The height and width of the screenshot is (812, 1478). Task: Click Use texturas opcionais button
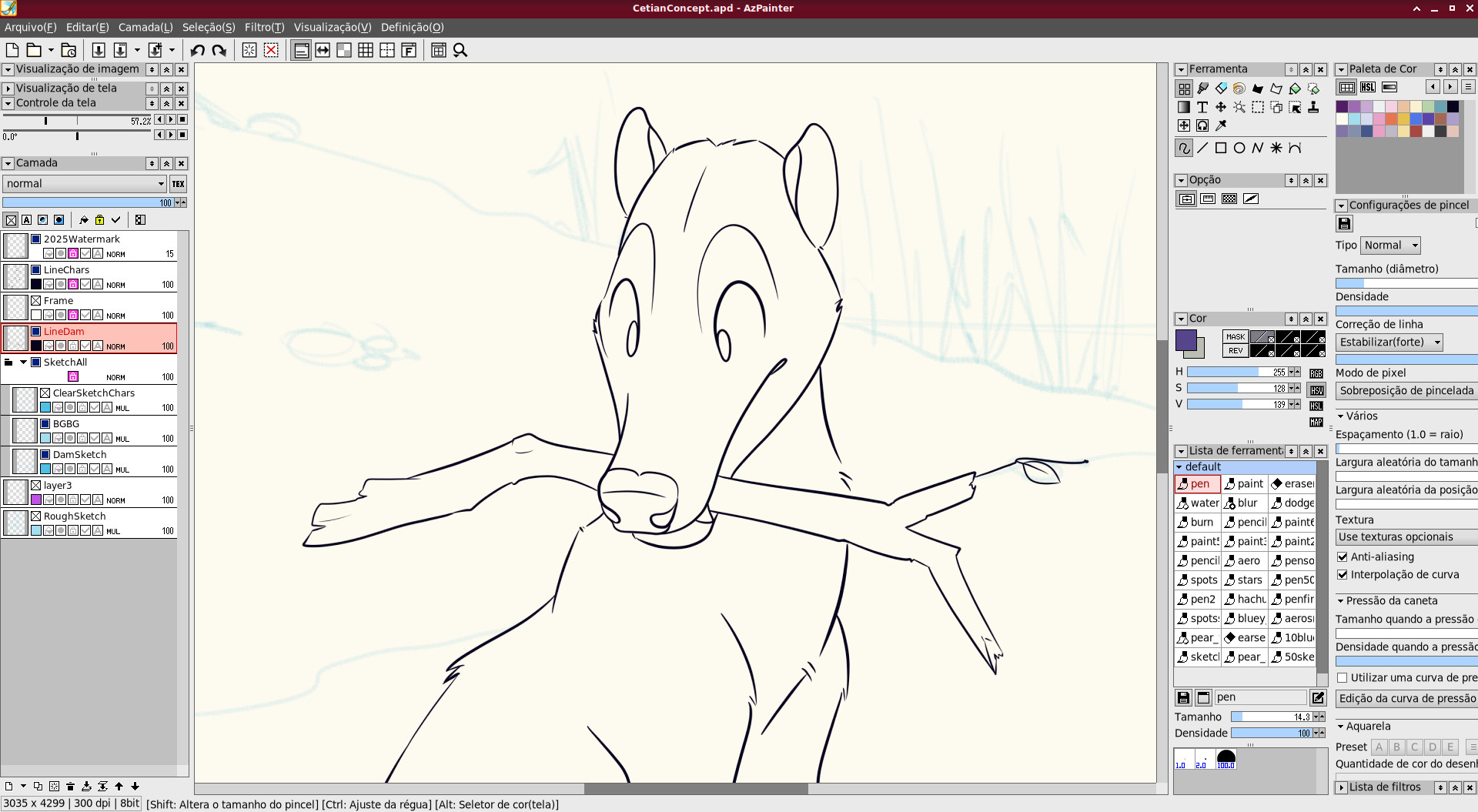(x=1407, y=537)
